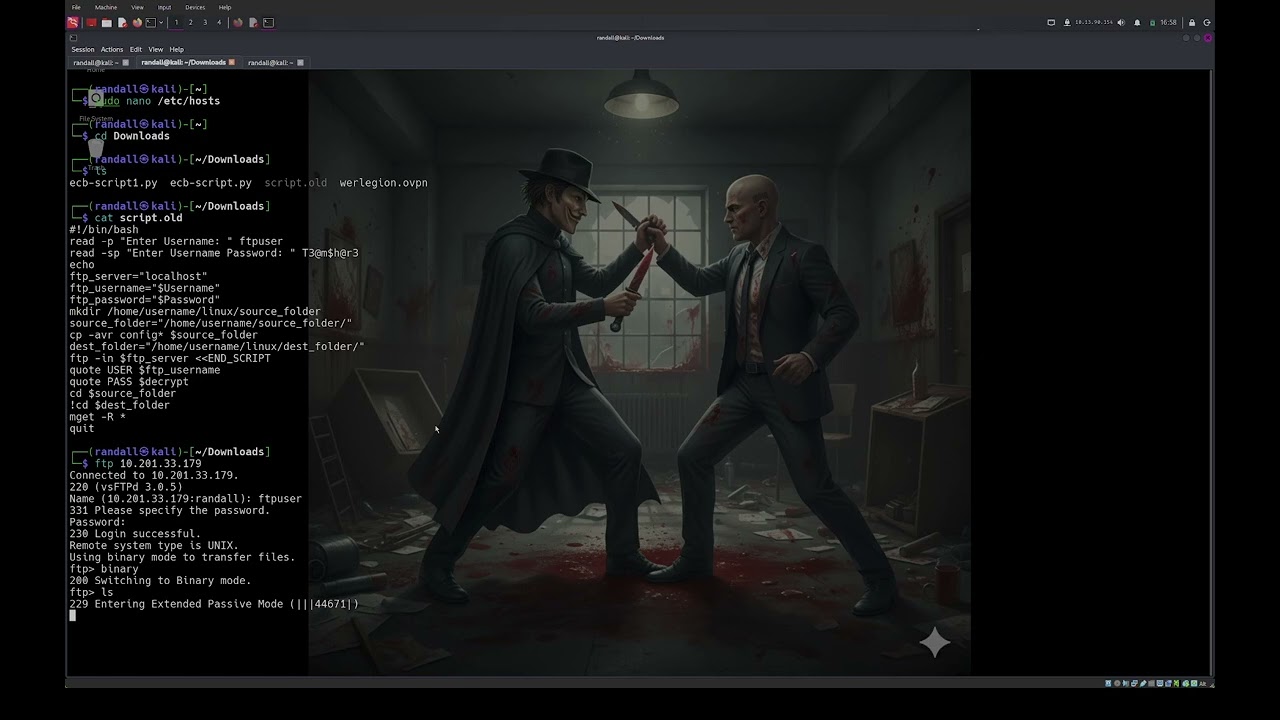The height and width of the screenshot is (720, 1280).
Task: Click the 'mget -R *' line
Action: click(97, 417)
